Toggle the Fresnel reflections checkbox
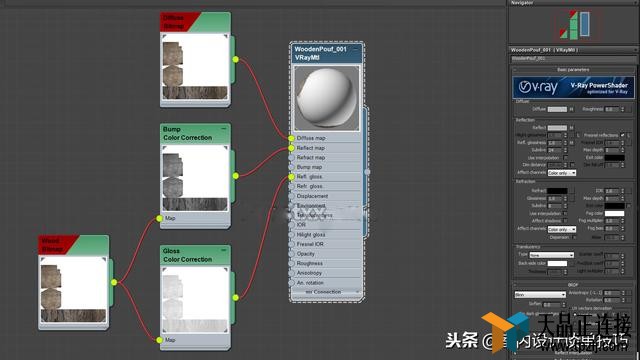The image size is (640, 360). point(622,135)
